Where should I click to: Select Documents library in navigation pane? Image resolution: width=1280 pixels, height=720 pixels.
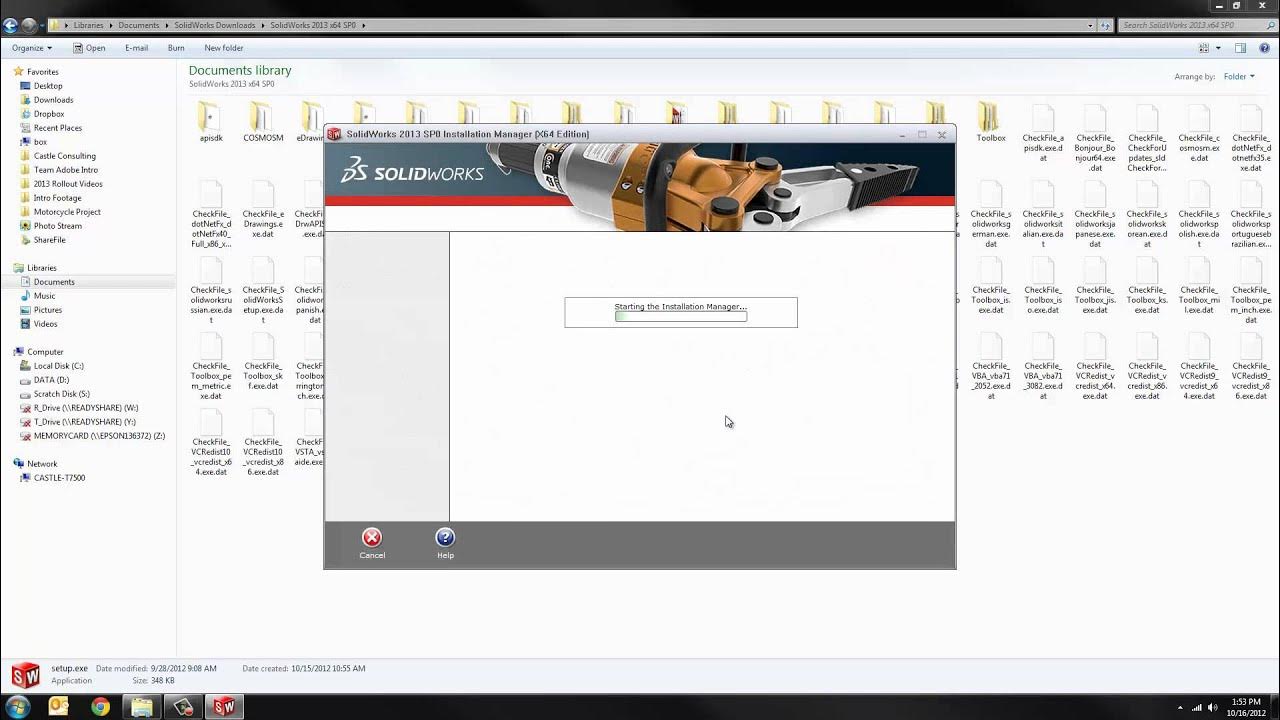(54, 282)
